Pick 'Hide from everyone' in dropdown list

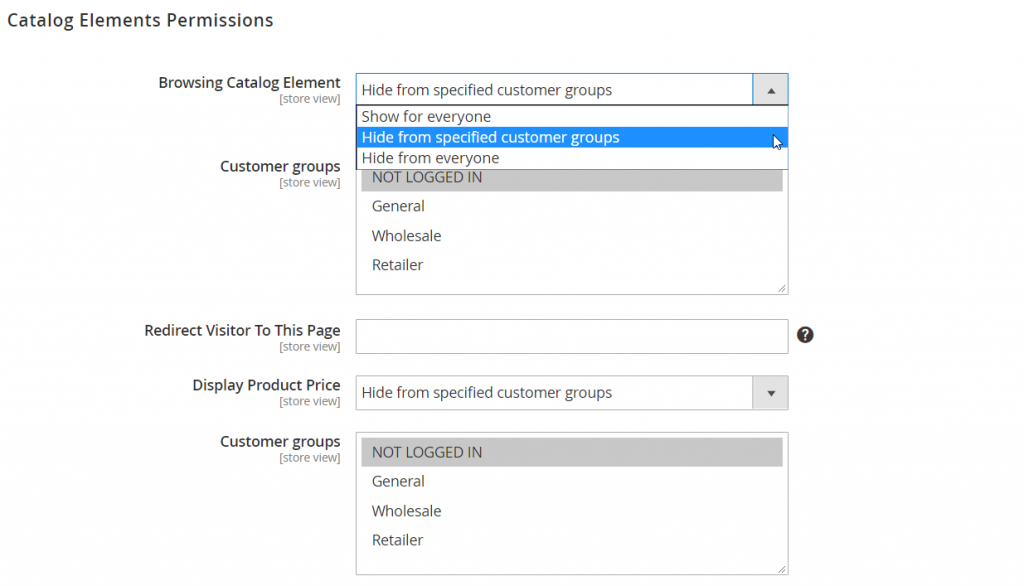pyautogui.click(x=431, y=158)
